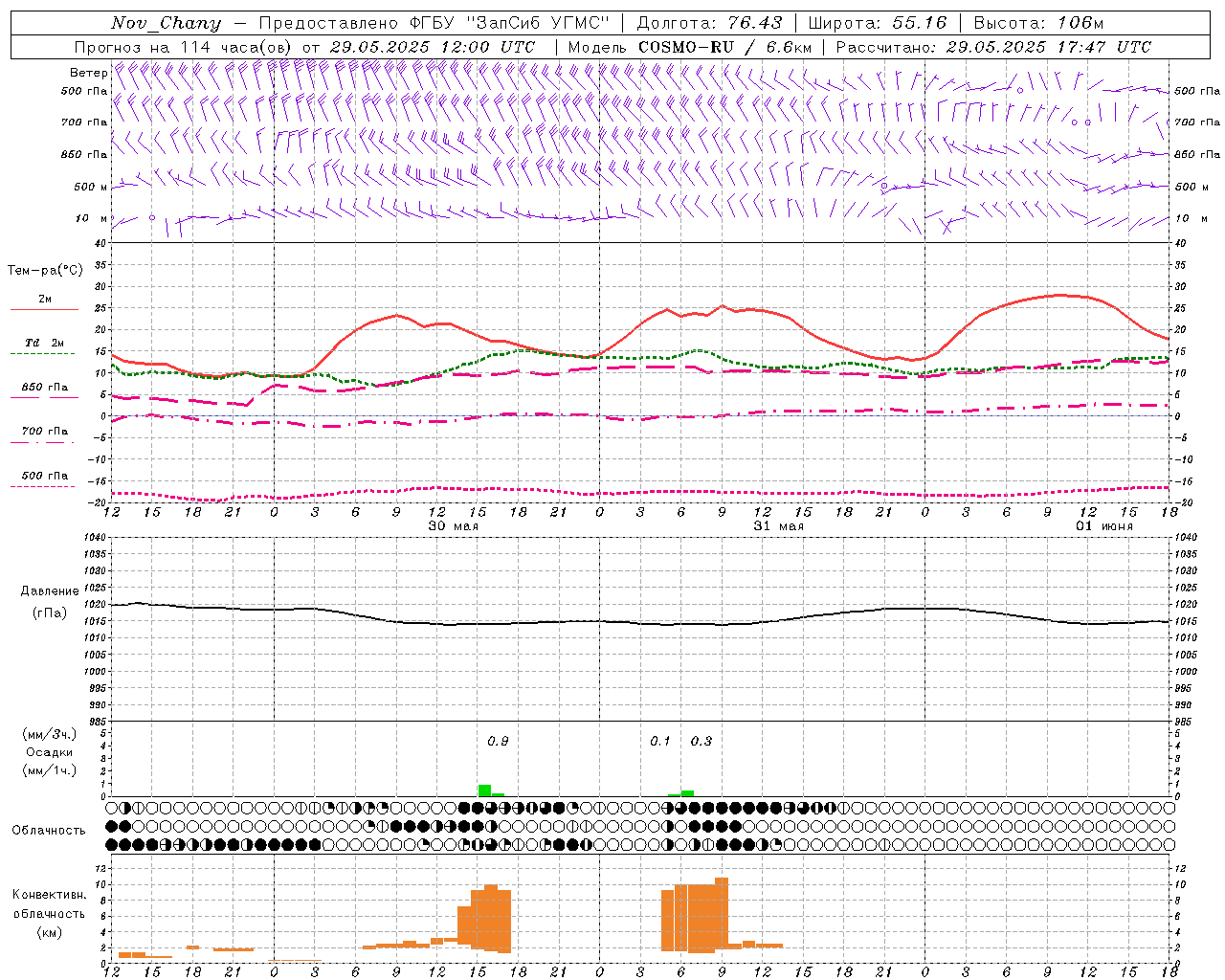This screenshot has height=980, width=1225.
Task: Click the tallest orange convective cloud bar
Action: point(722,913)
